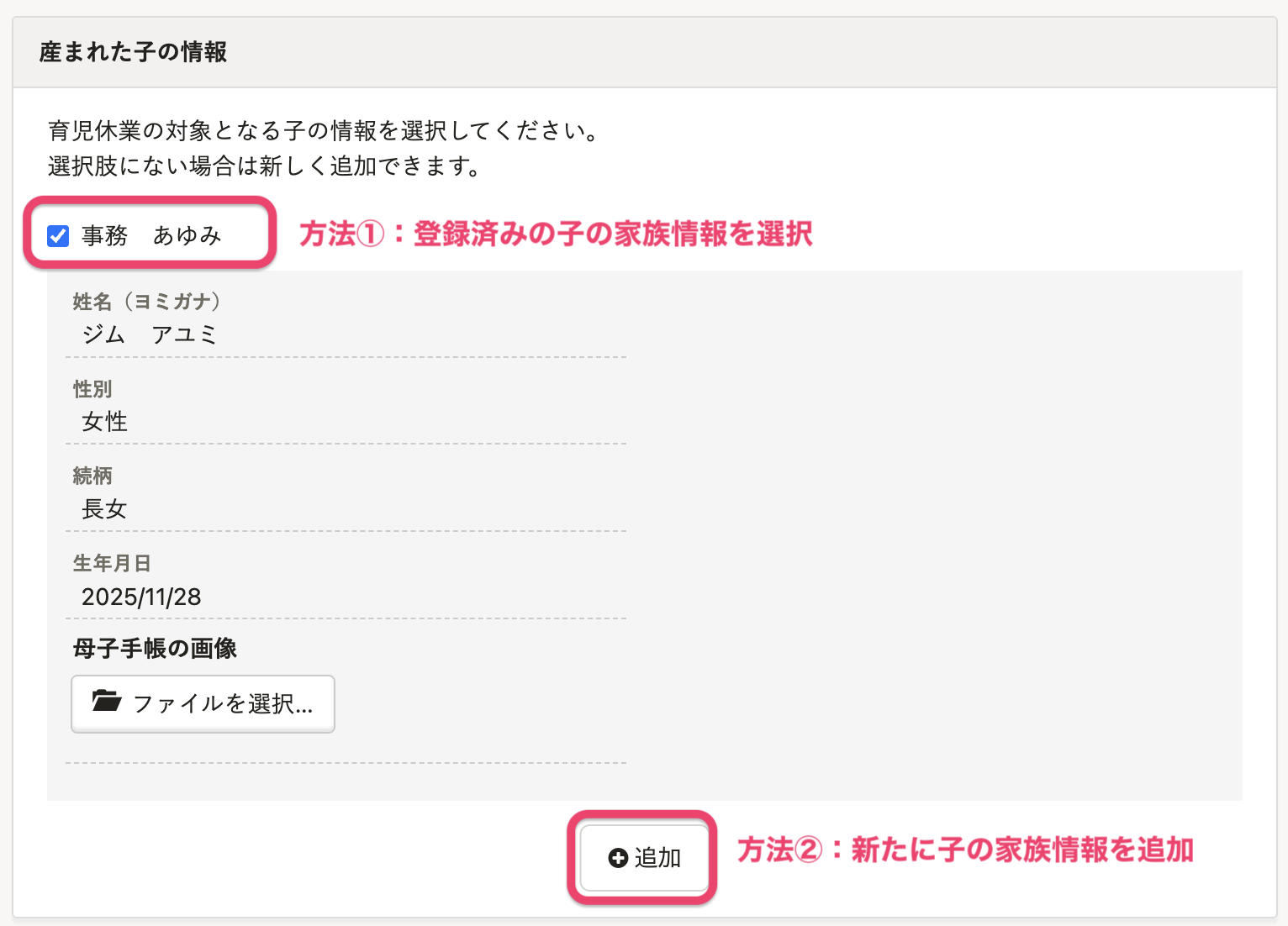Viewport: 1288px width, 926px height.
Task: Click the plus circle icon
Action: point(618,858)
